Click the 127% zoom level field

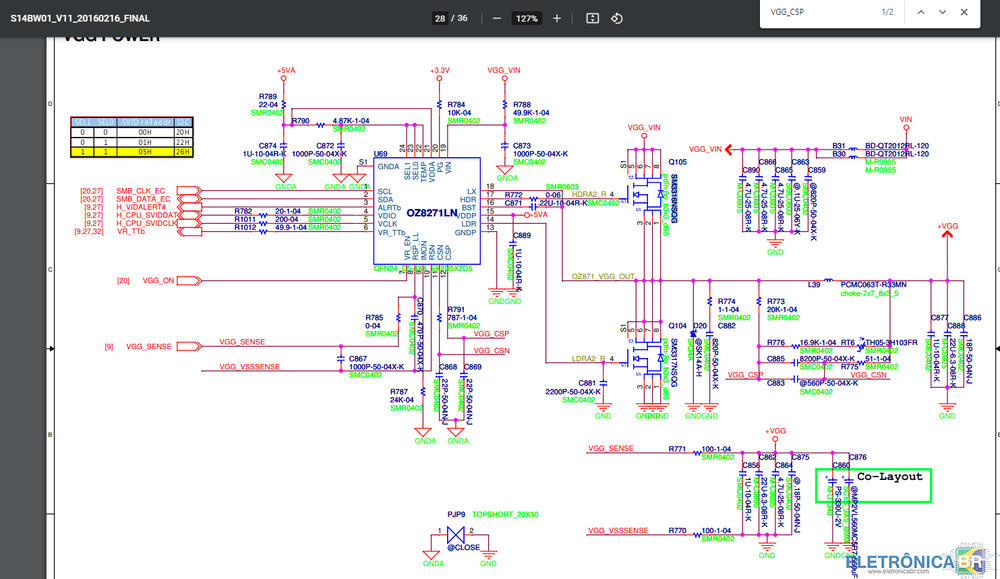coord(527,18)
